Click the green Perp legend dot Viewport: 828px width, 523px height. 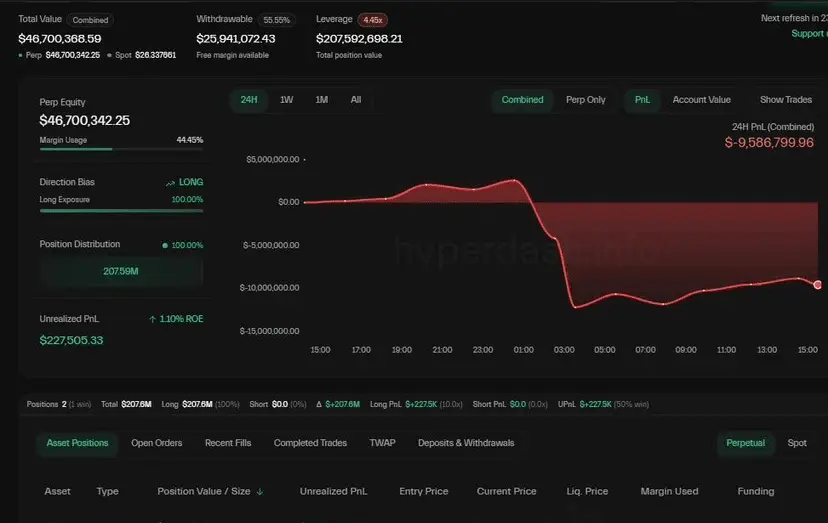pyautogui.click(x=20, y=55)
